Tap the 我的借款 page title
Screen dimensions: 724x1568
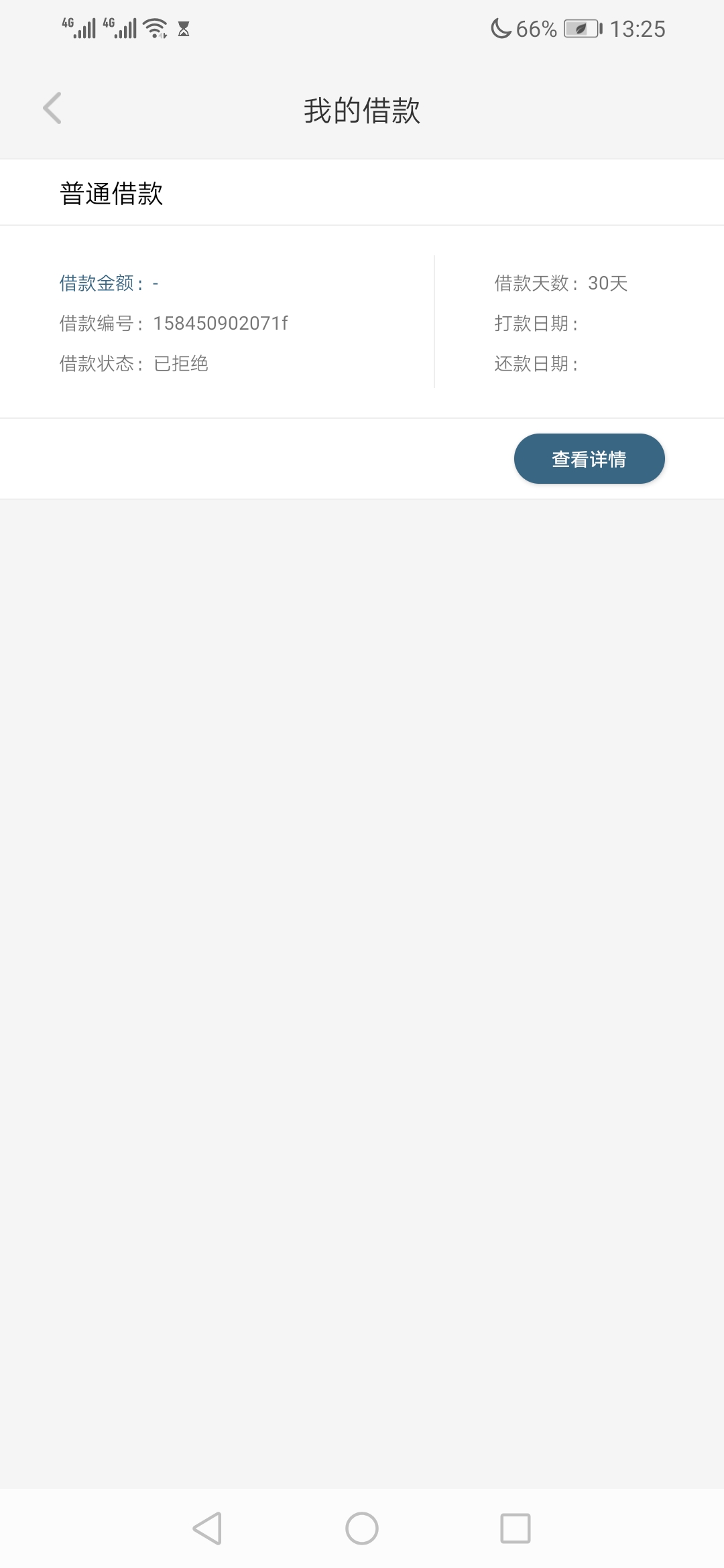362,111
